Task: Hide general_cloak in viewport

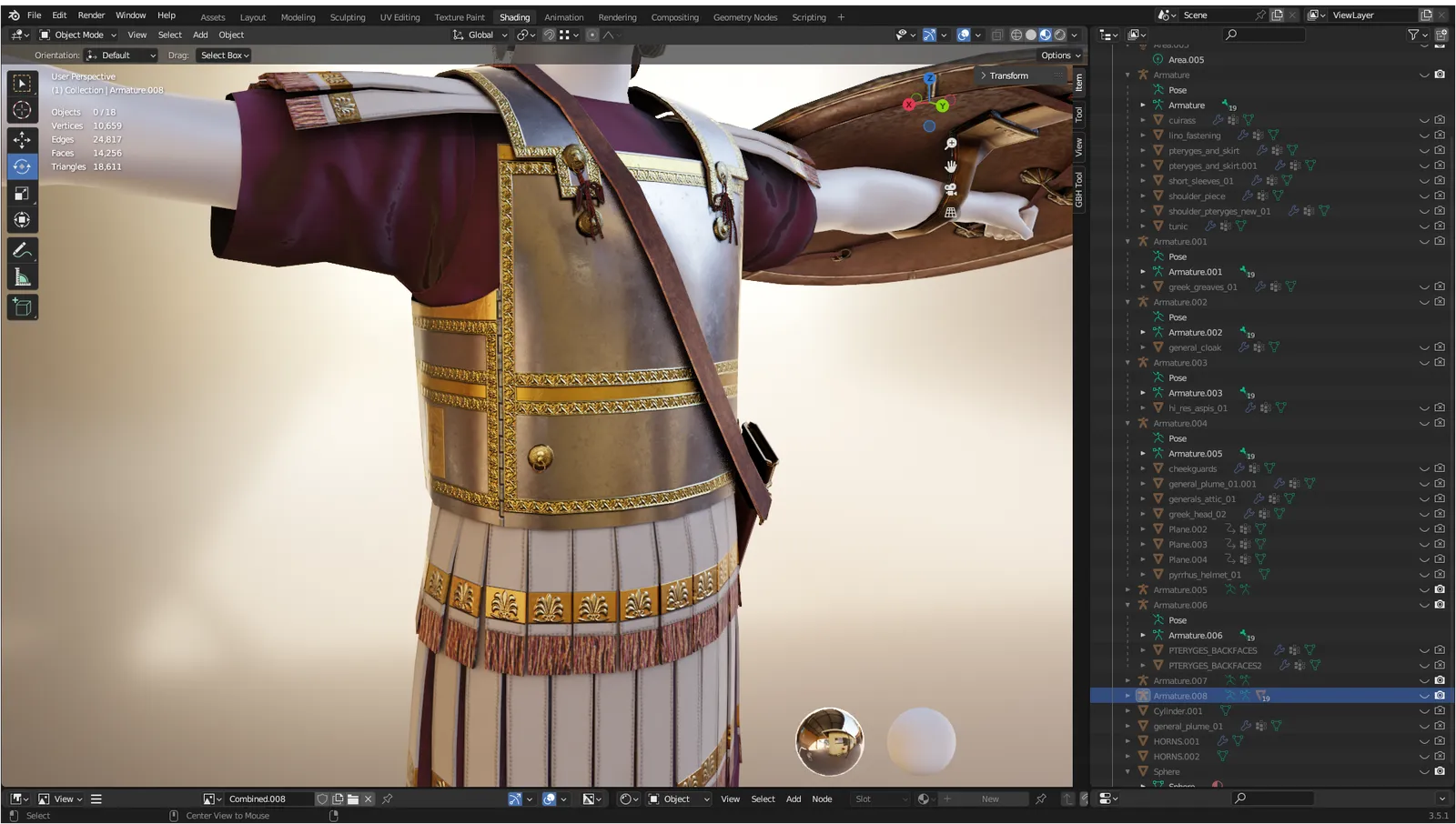Action: tap(1424, 347)
